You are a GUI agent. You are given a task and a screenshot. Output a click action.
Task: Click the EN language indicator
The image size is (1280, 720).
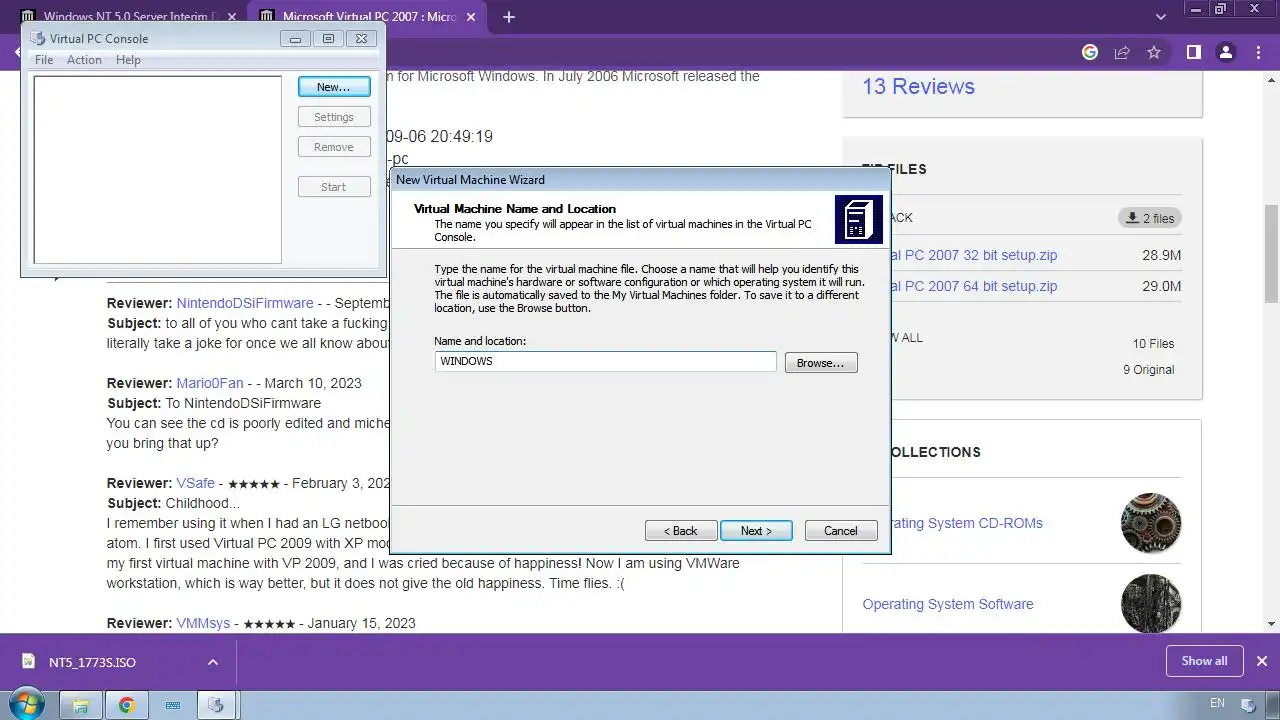point(1217,704)
